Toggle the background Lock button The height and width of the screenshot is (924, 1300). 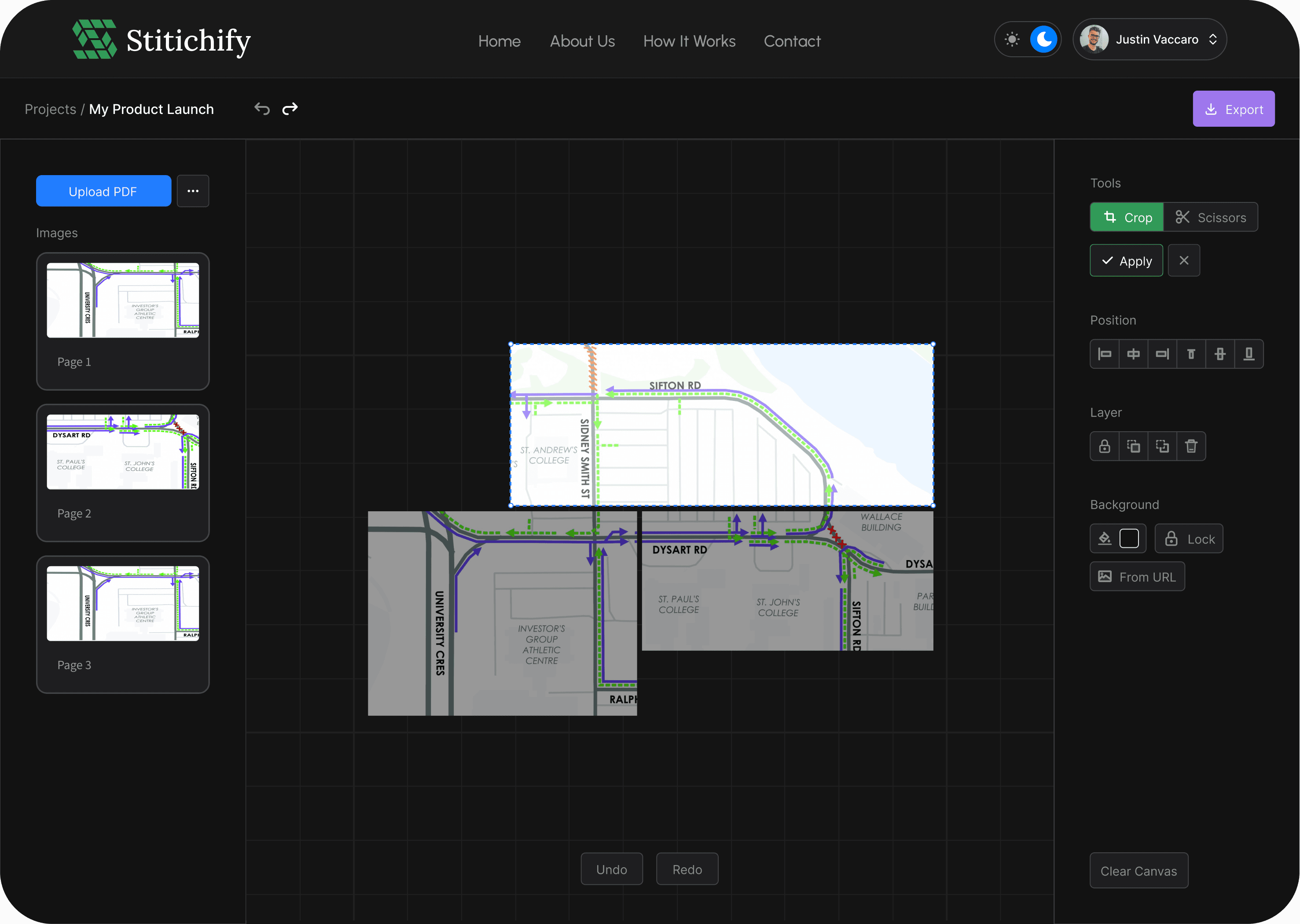point(1189,539)
